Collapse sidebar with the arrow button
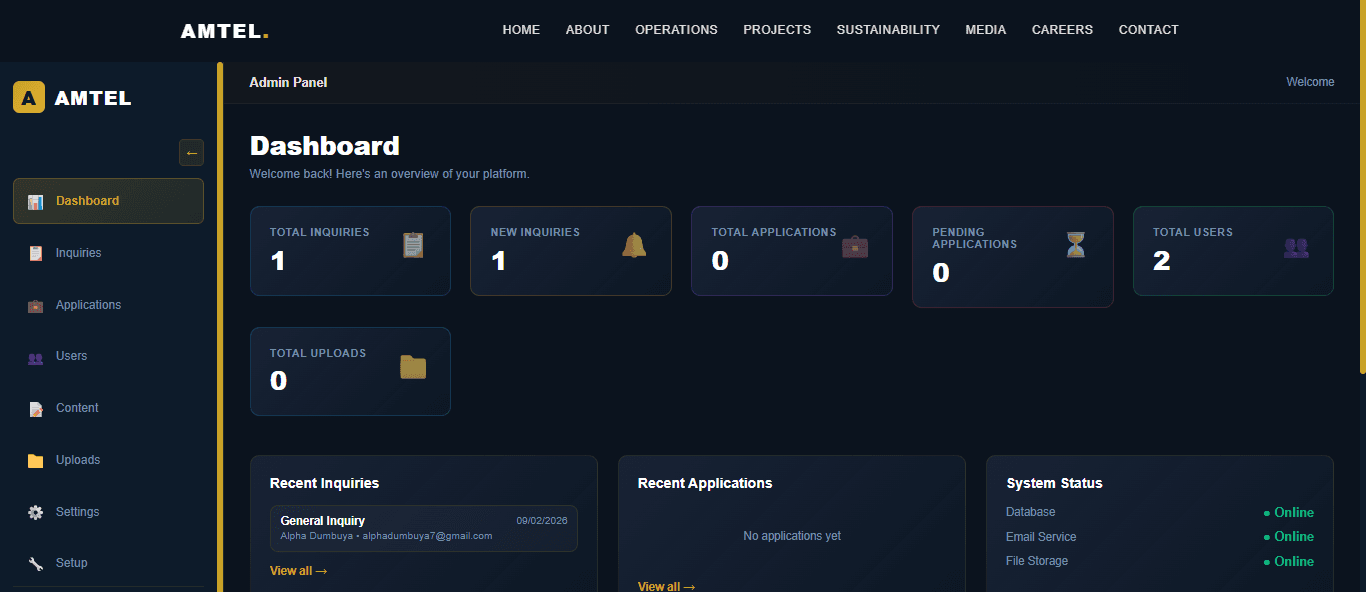Image resolution: width=1366 pixels, height=592 pixels. tap(191, 153)
